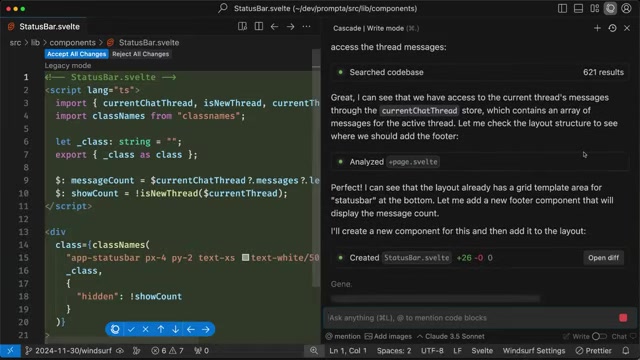
Task: Open the customize layout icon
Action: (x=594, y=8)
